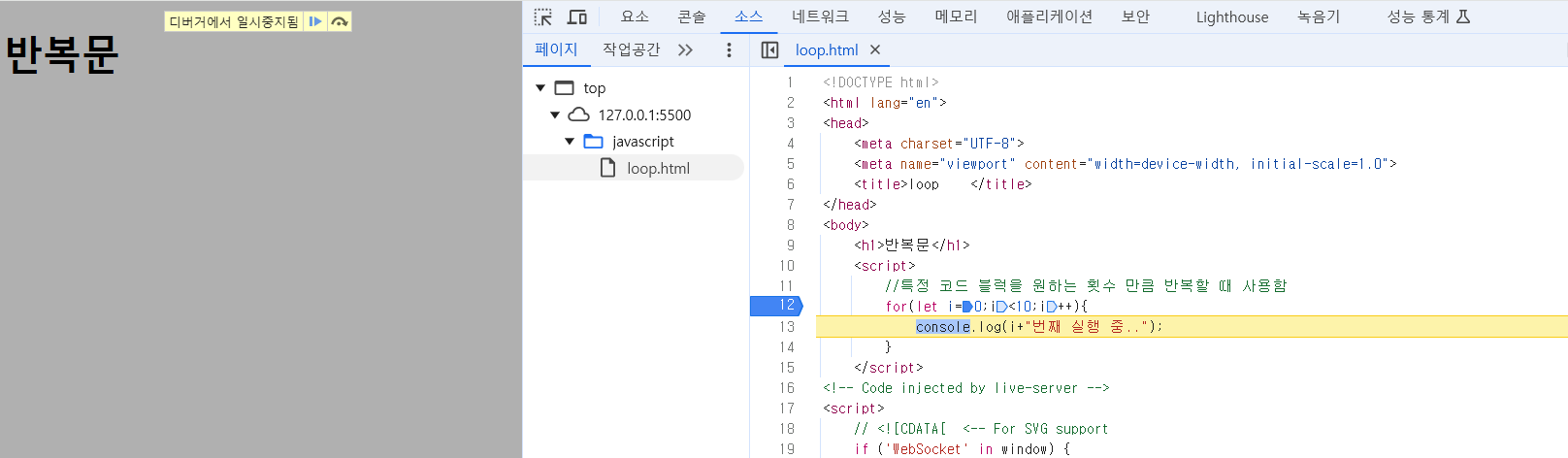1568x458 pixels.
Task: Open the 성능 (Performance) tab
Action: [x=892, y=16]
